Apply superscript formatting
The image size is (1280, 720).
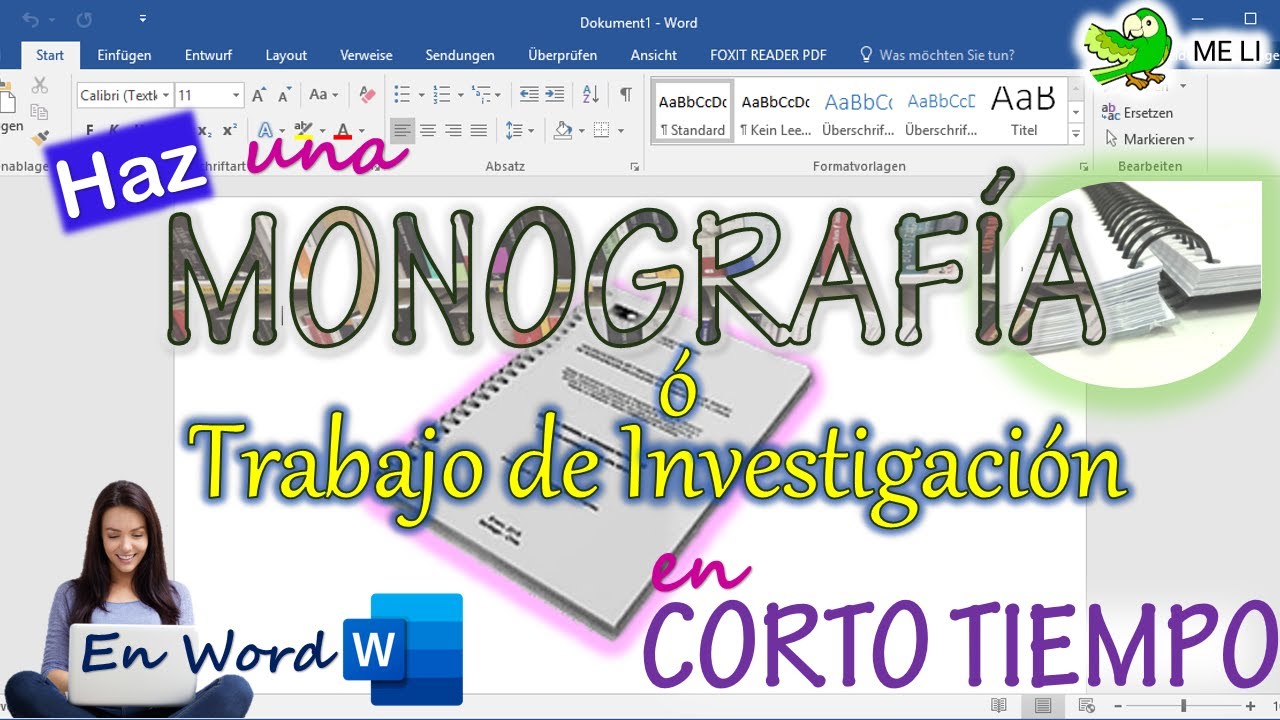coord(230,130)
